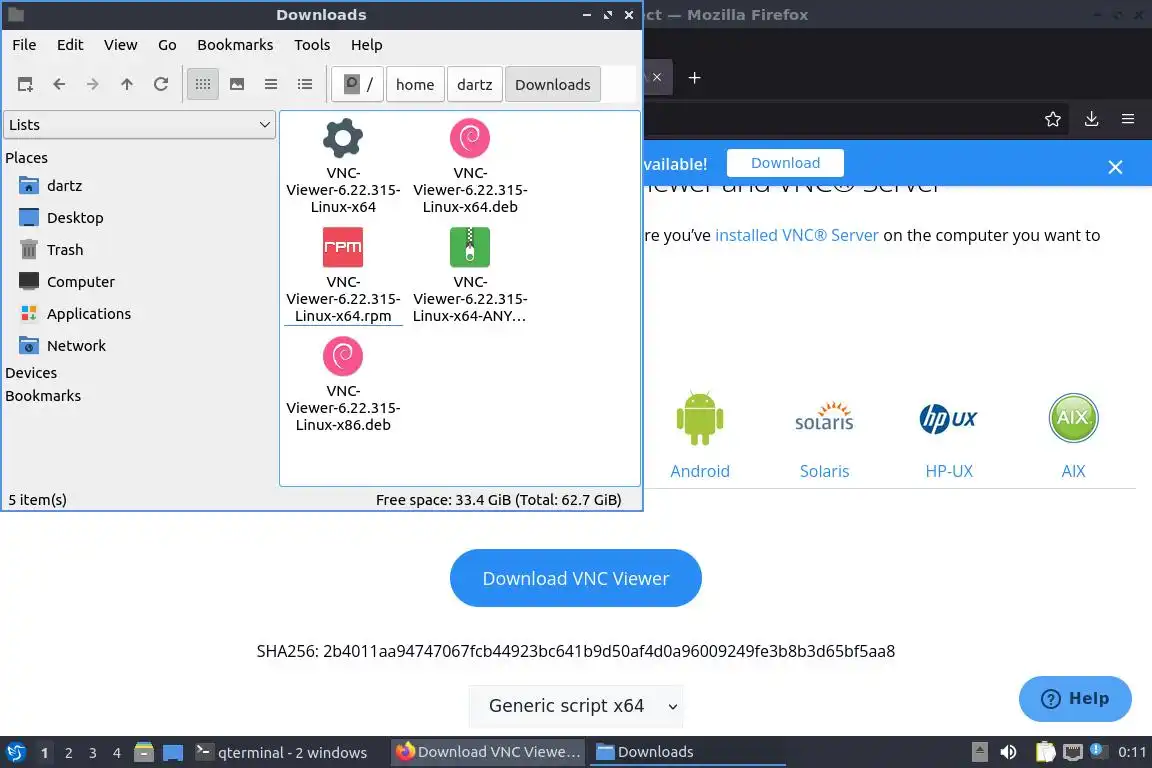Close the Firefox tab
Image resolution: width=1152 pixels, height=768 pixels.
click(x=657, y=77)
